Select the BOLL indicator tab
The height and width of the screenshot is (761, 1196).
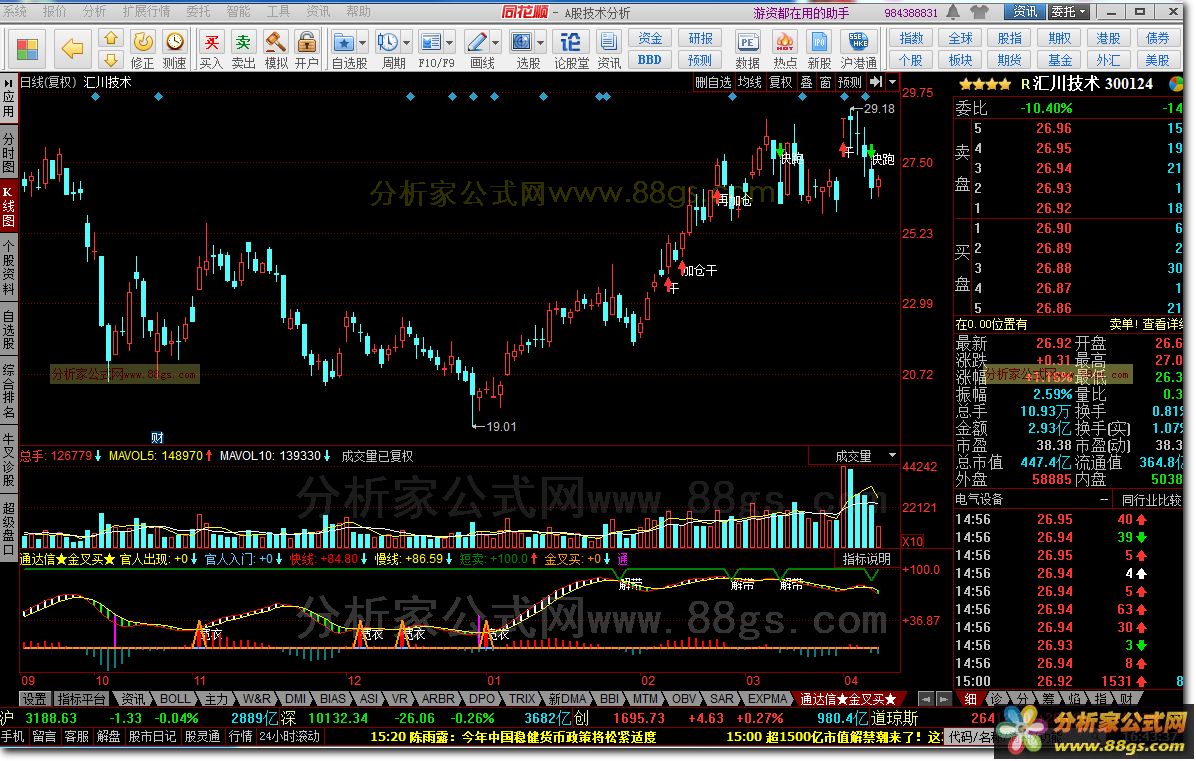coord(175,698)
